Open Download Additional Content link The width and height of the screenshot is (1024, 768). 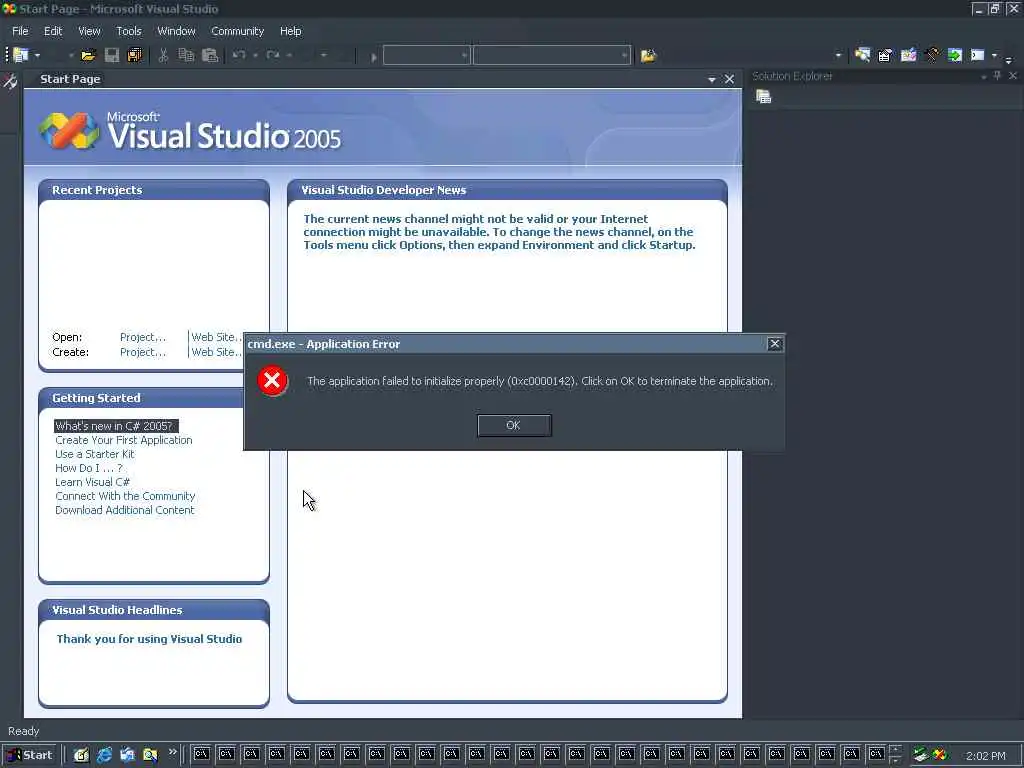125,510
